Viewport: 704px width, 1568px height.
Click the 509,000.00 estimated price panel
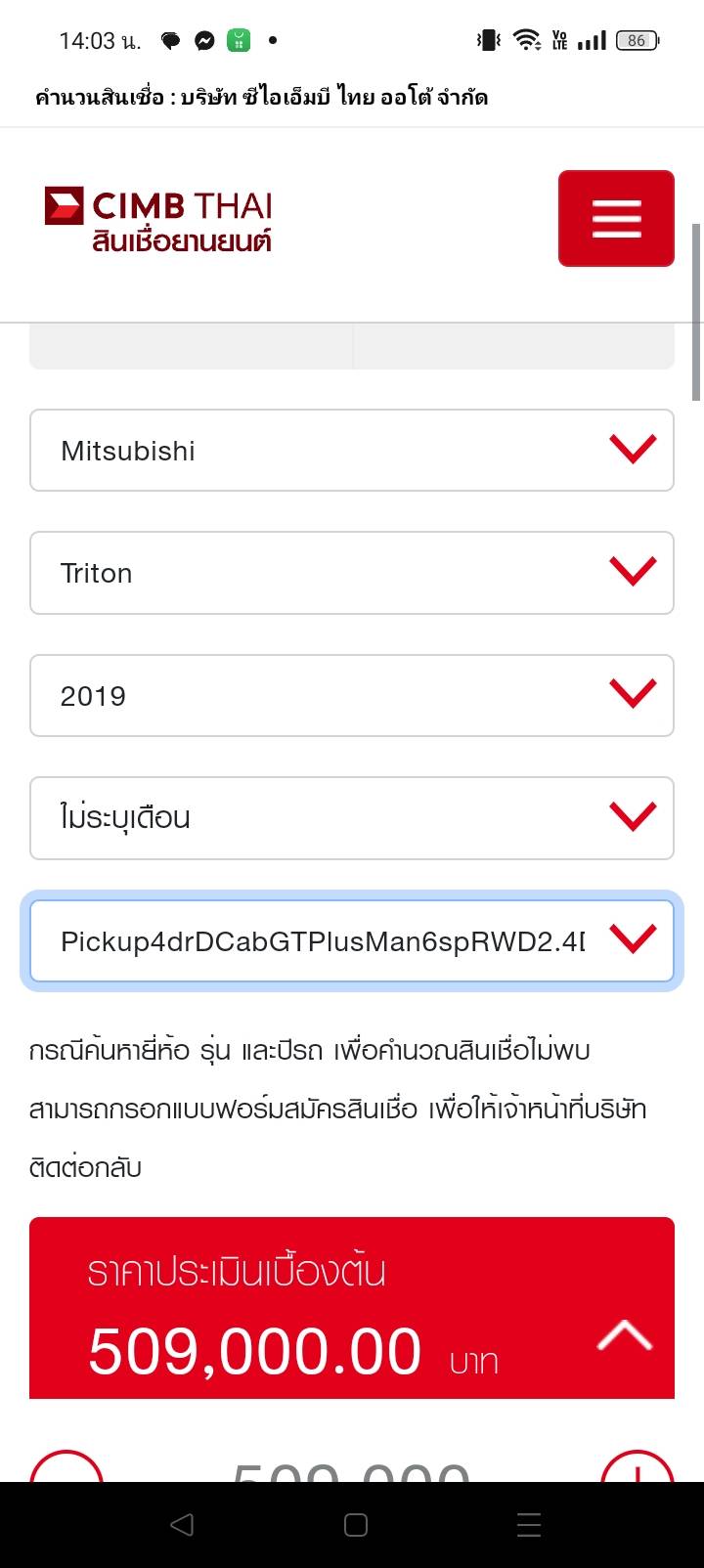pos(293,1310)
